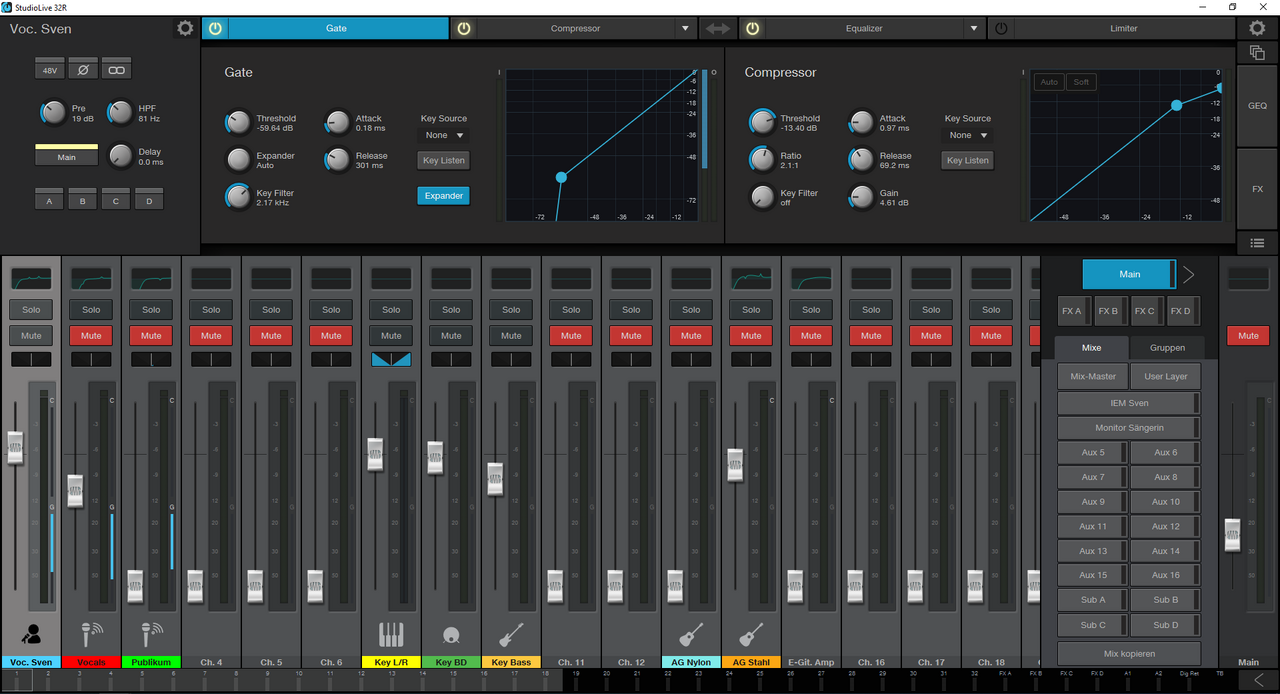
Task: Open the global settings gear at top right
Action: point(1258,28)
